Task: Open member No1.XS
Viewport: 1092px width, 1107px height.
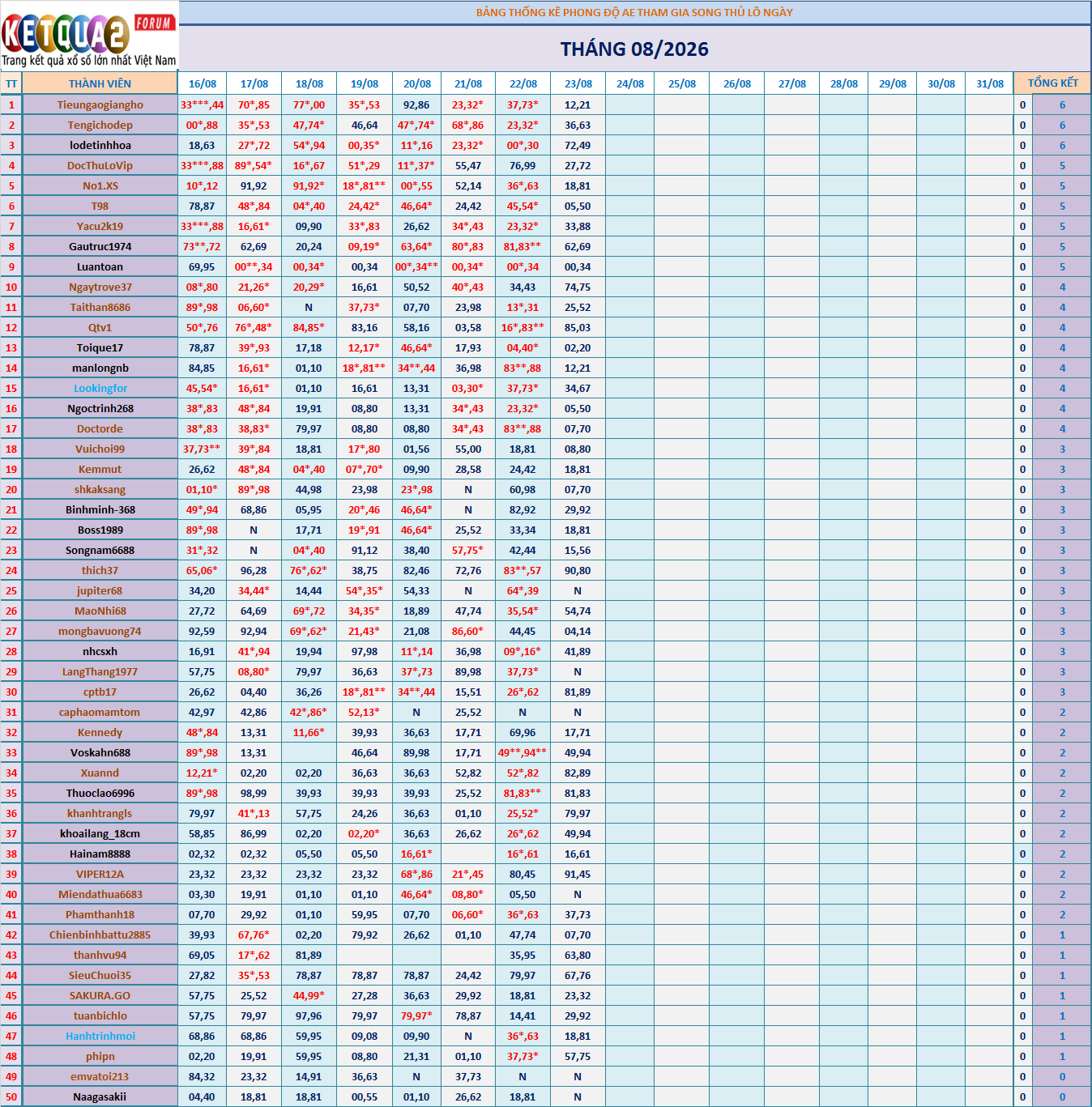Action: 100,185
